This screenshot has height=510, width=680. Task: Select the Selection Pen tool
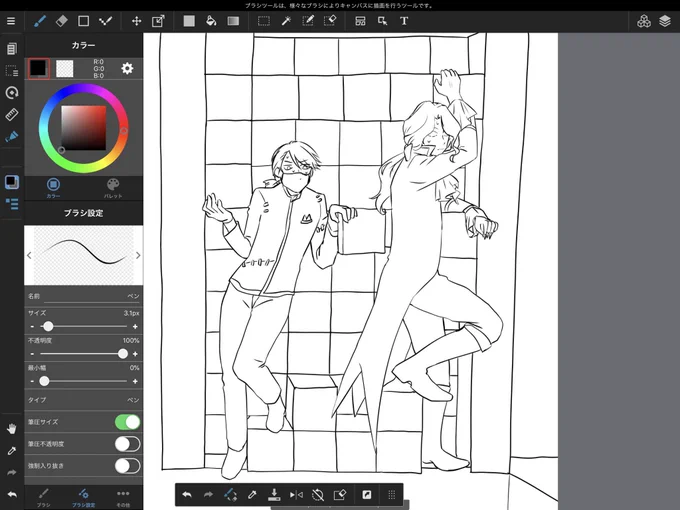[308, 21]
